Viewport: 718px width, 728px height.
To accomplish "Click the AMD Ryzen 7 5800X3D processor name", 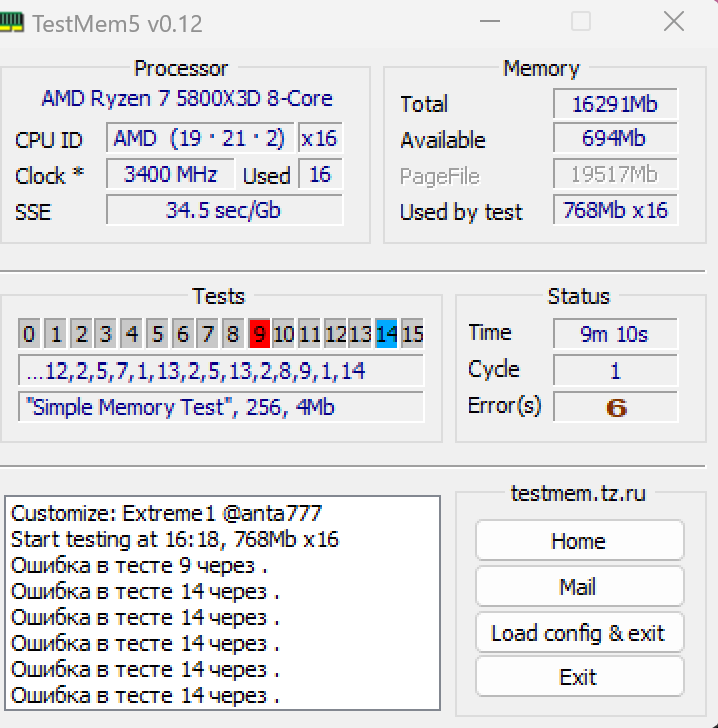I will (x=187, y=98).
